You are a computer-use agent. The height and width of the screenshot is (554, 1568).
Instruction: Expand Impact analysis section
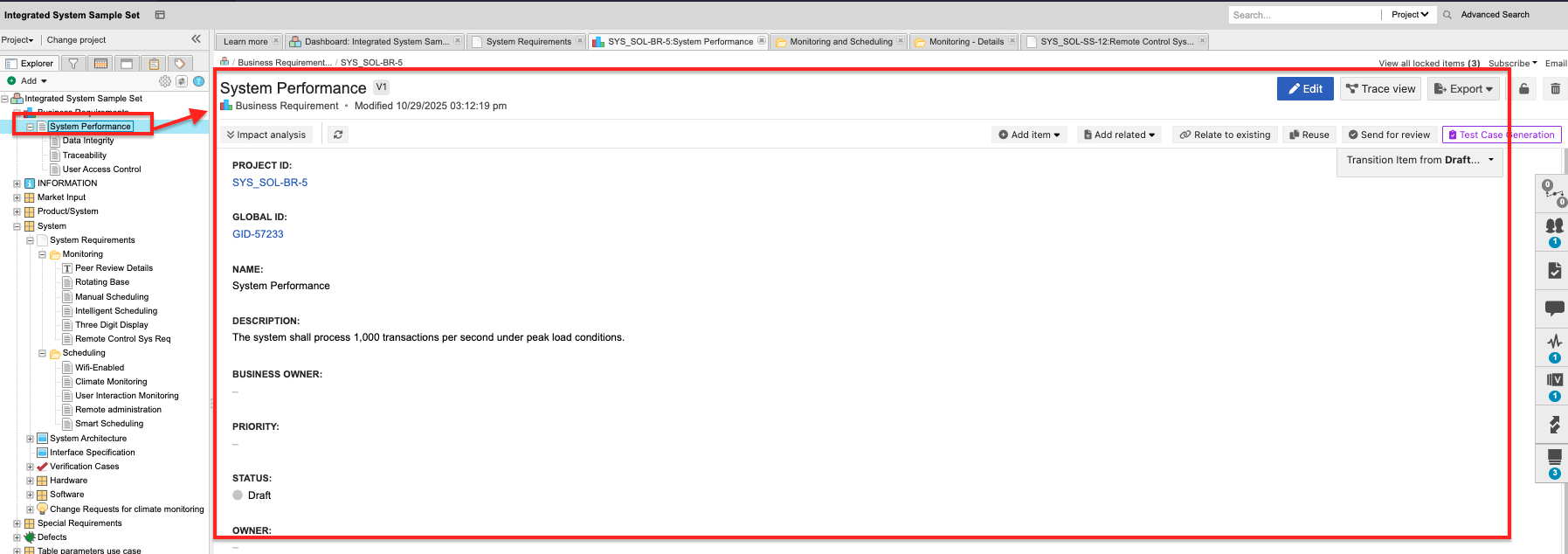coord(266,135)
